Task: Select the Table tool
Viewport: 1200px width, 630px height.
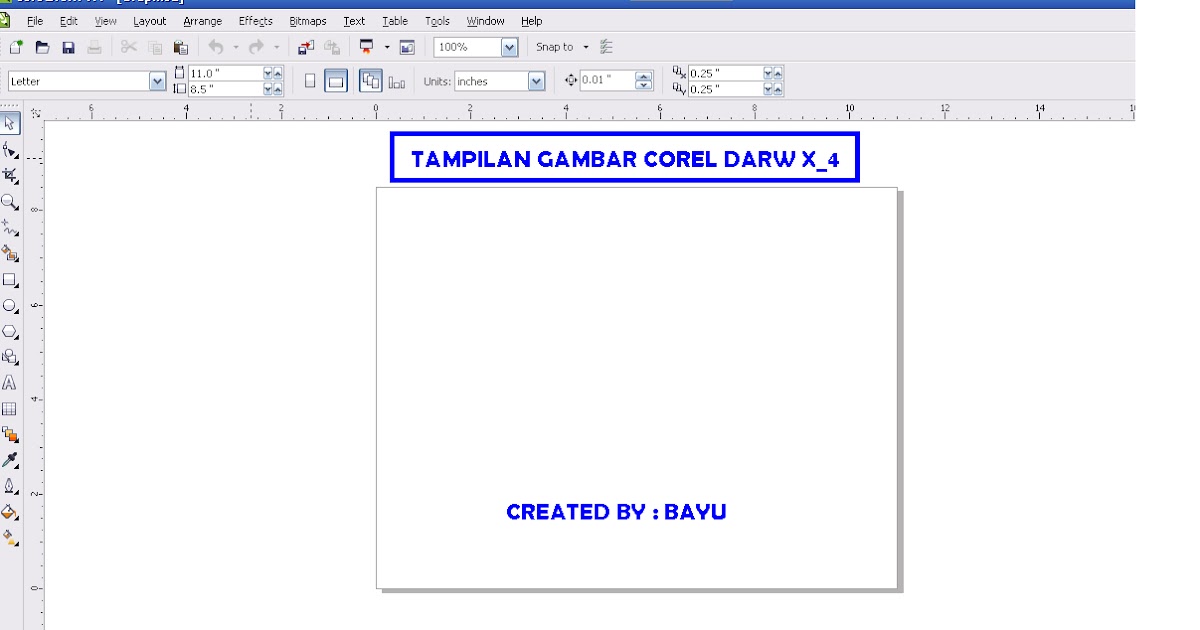Action: 10,409
